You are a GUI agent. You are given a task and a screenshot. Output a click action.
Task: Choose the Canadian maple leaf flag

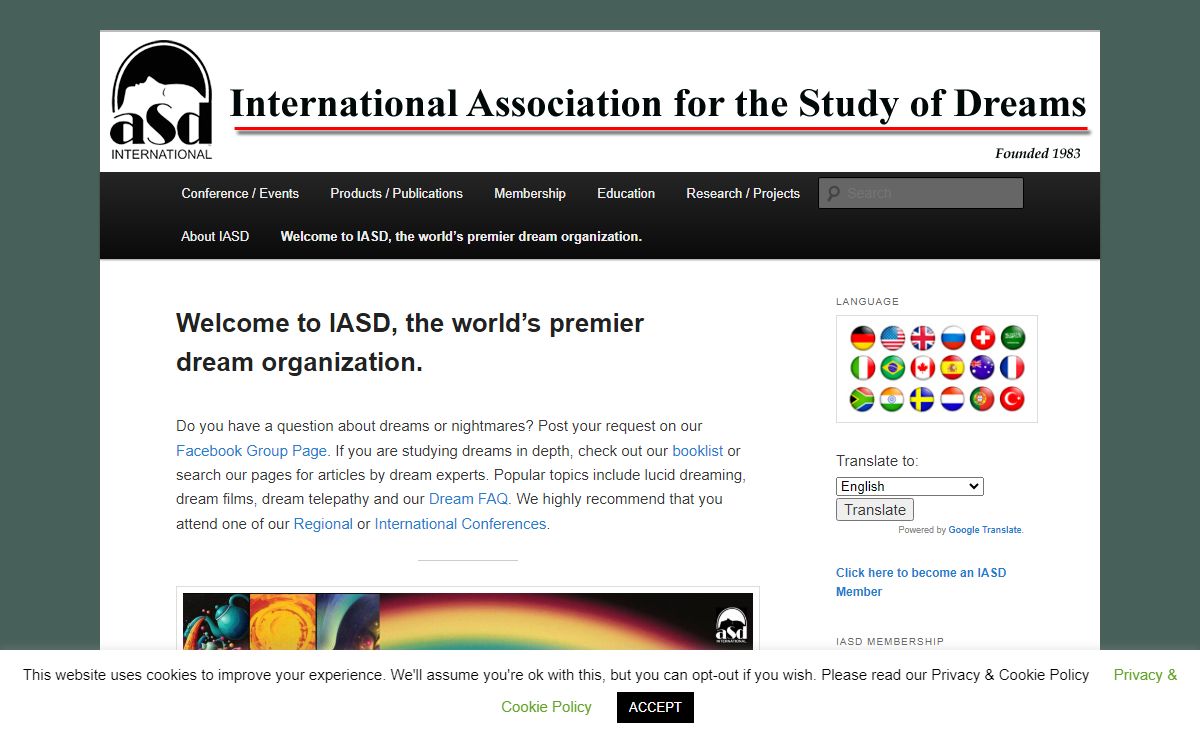tap(922, 368)
